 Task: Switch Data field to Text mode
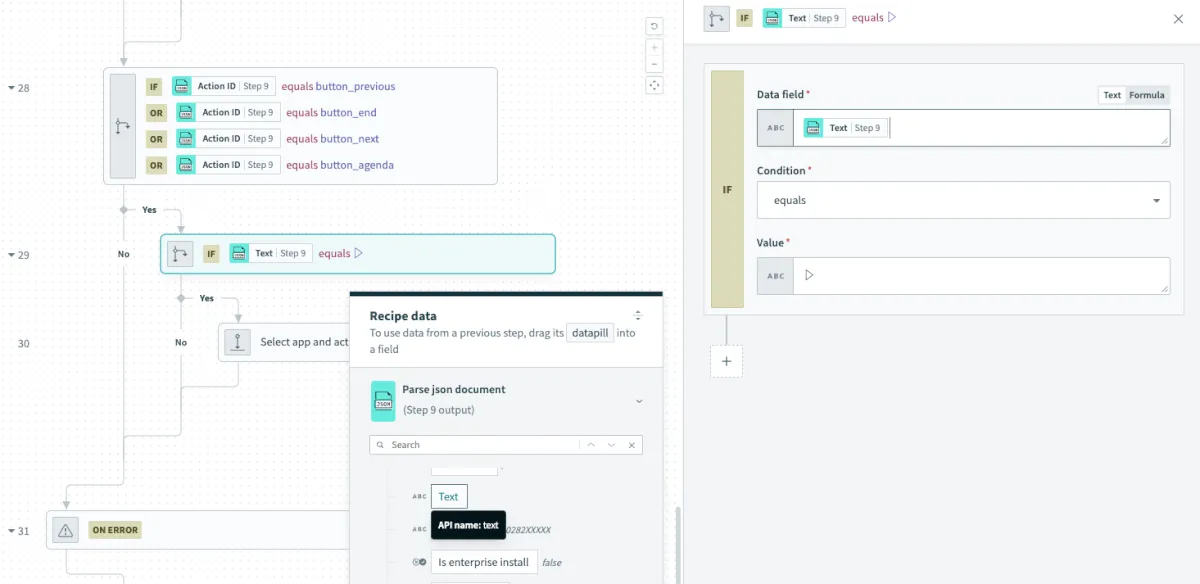point(1112,95)
